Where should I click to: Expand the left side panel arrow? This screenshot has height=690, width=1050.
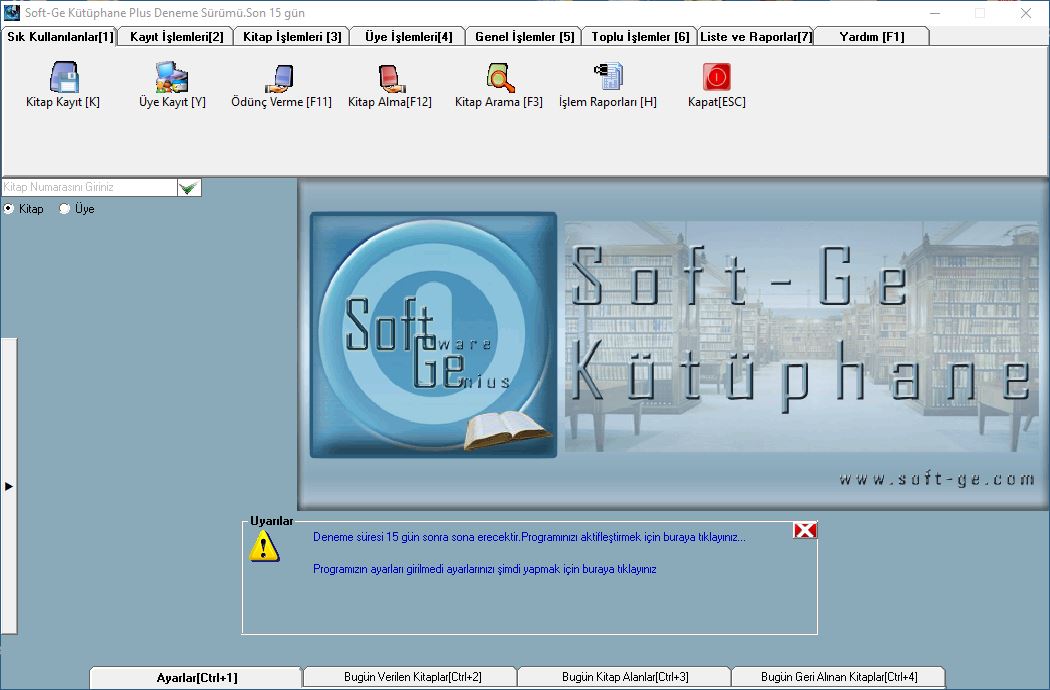point(9,486)
